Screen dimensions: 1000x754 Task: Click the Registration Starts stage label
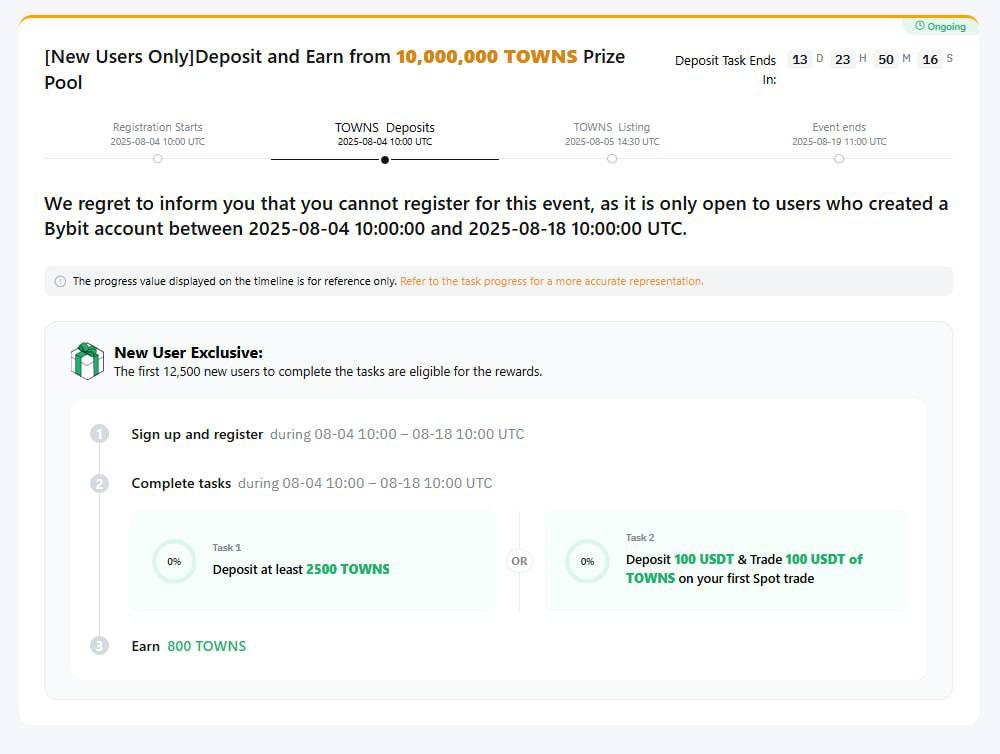[x=158, y=127]
